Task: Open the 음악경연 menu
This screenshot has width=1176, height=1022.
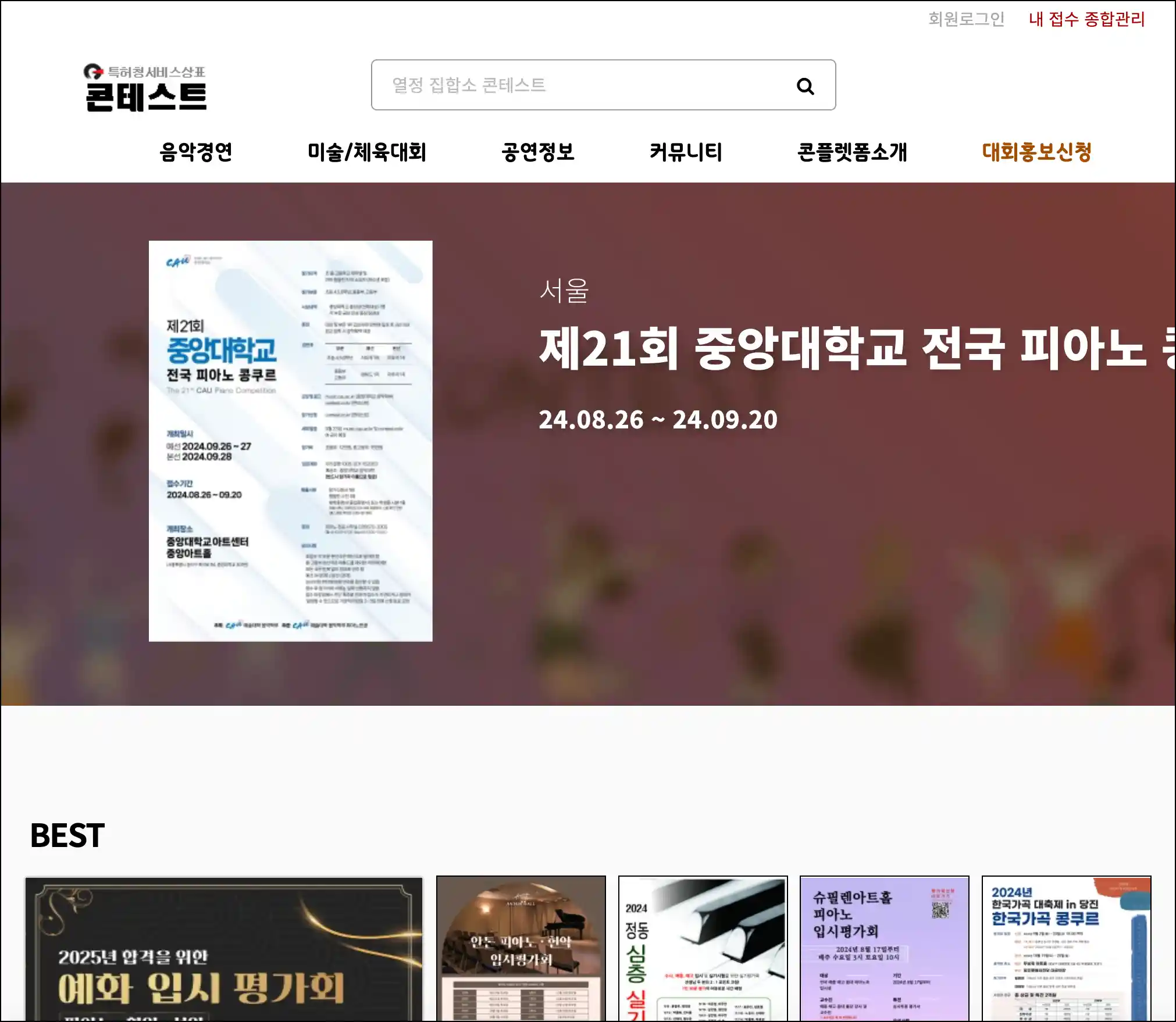Action: coord(196,152)
